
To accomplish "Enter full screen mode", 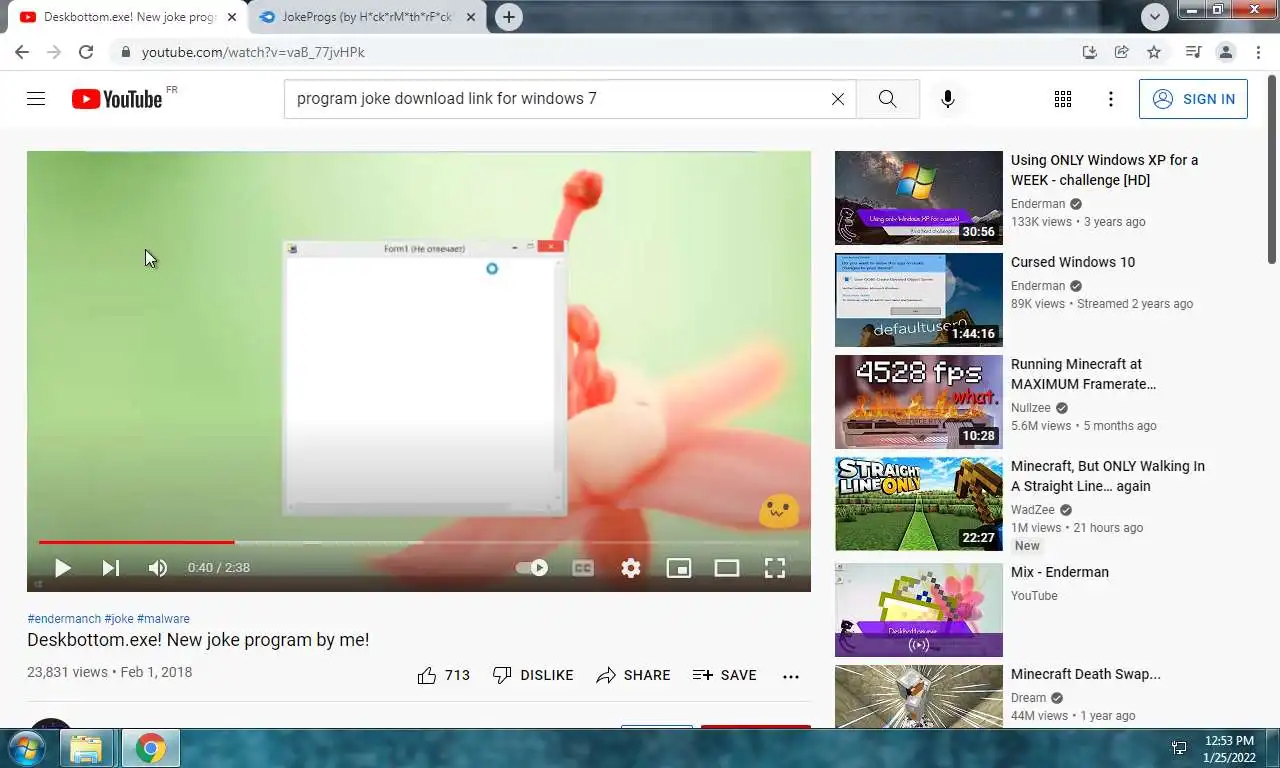I will click(775, 568).
